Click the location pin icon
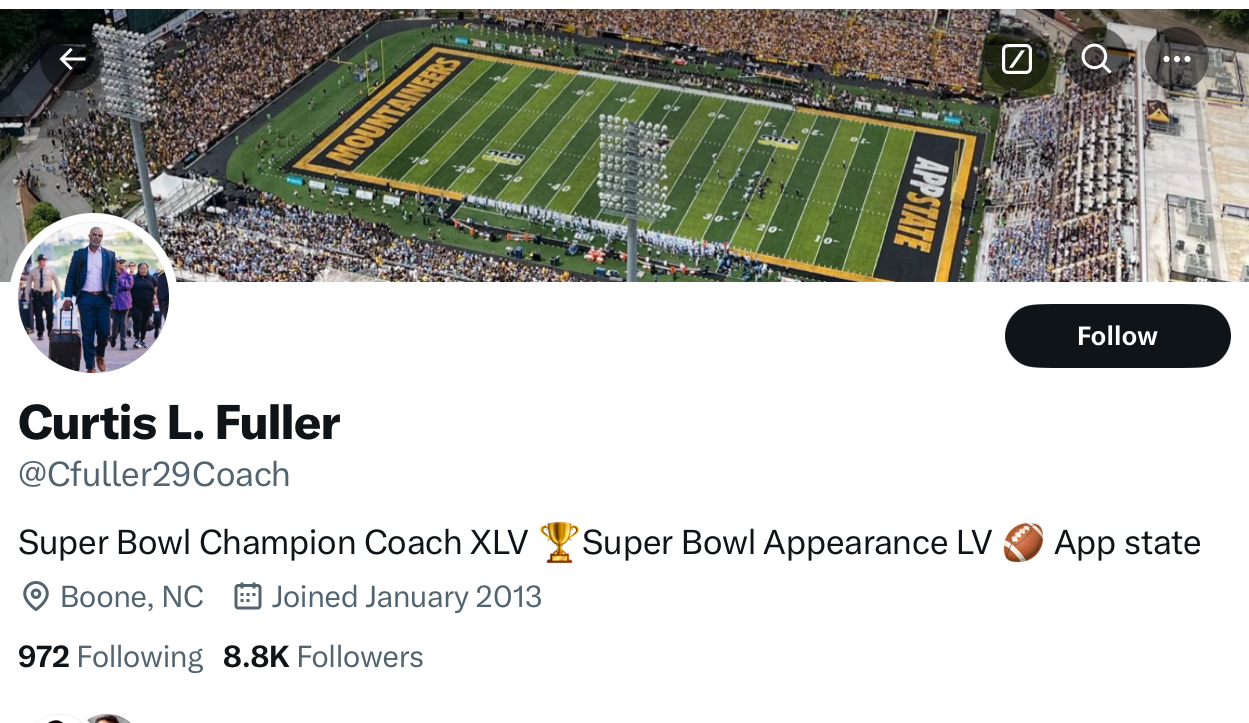The image size is (1249, 723). pos(35,597)
